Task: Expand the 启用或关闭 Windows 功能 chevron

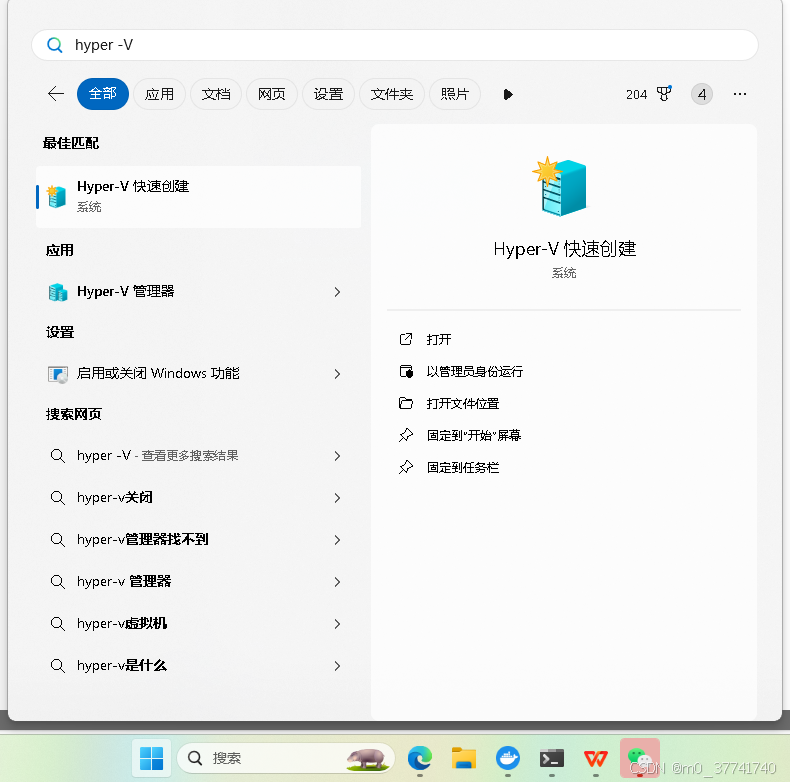Action: click(337, 374)
